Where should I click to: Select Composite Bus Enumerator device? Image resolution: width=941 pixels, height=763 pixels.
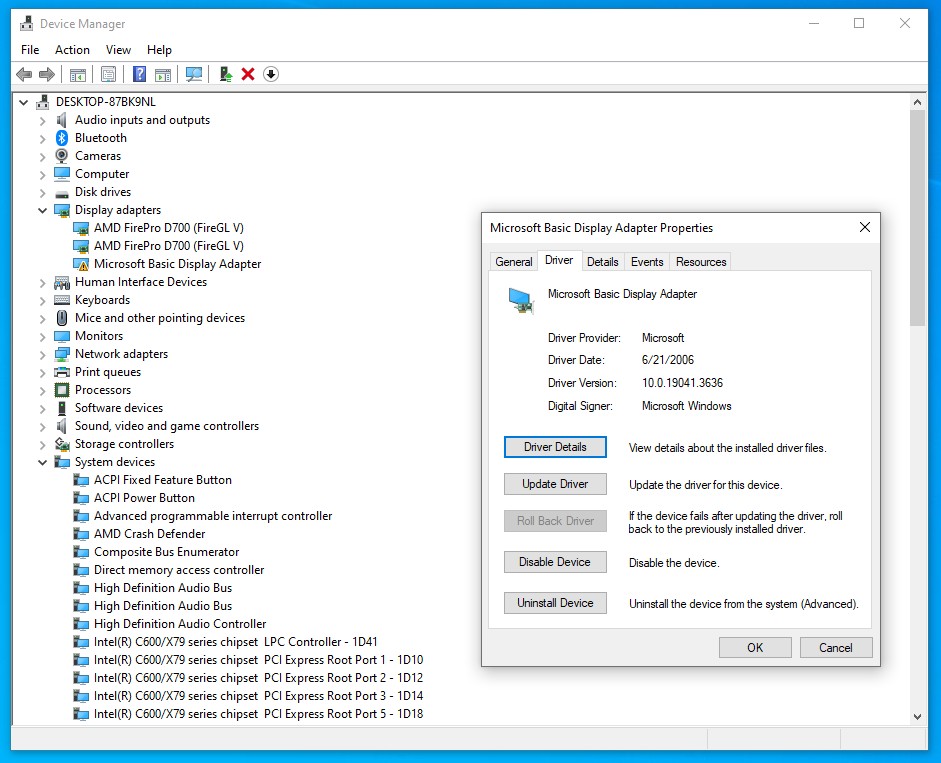click(x=166, y=552)
